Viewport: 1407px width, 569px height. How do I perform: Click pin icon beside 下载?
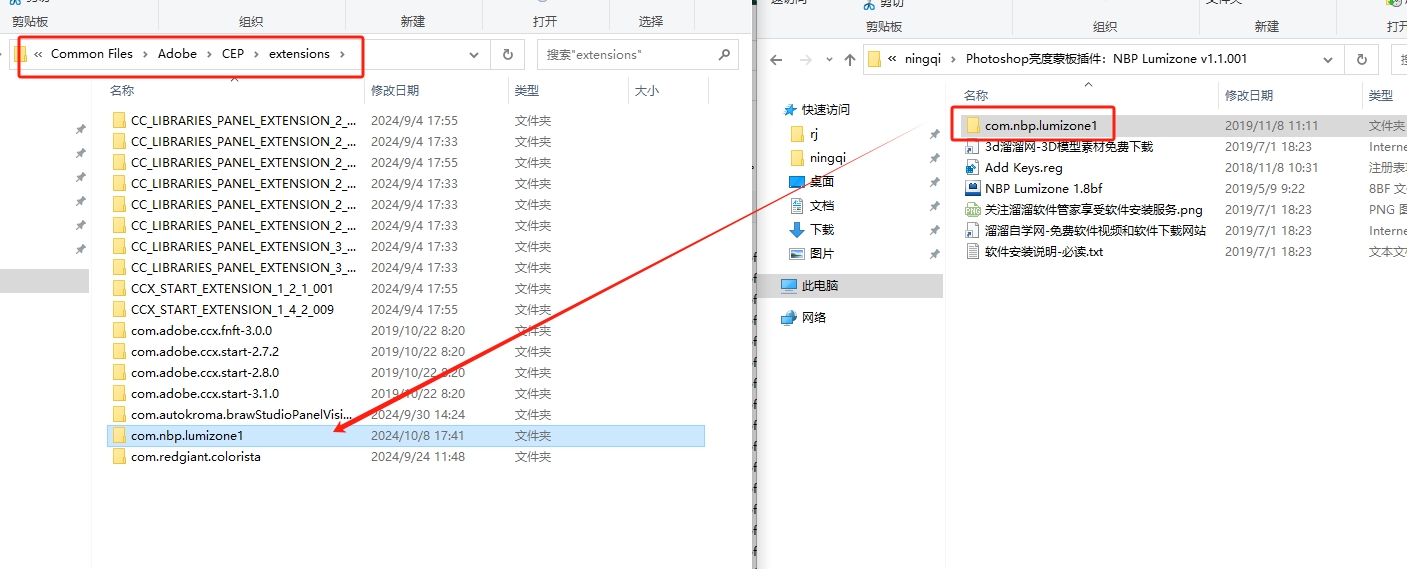934,230
